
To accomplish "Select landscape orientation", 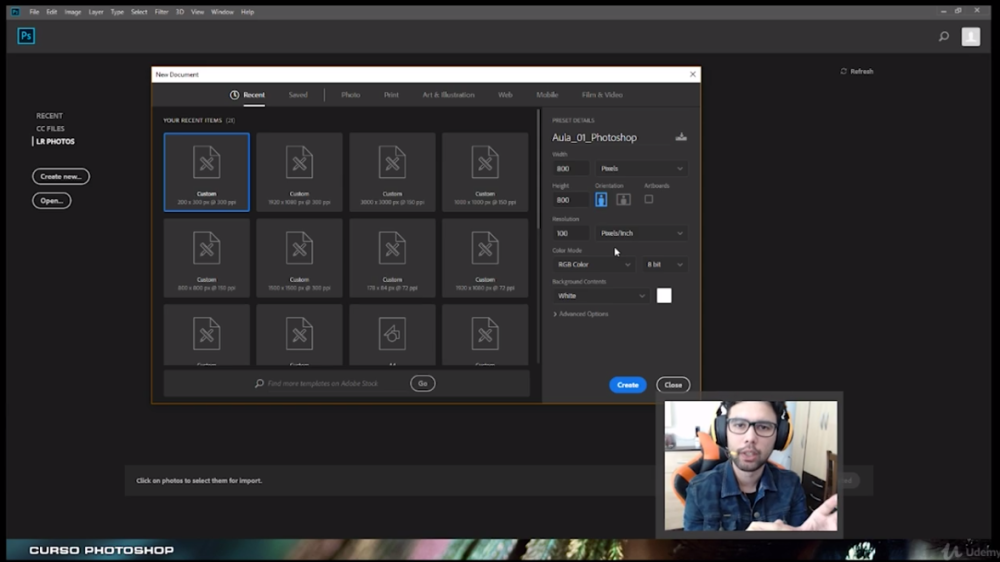I will pos(623,200).
